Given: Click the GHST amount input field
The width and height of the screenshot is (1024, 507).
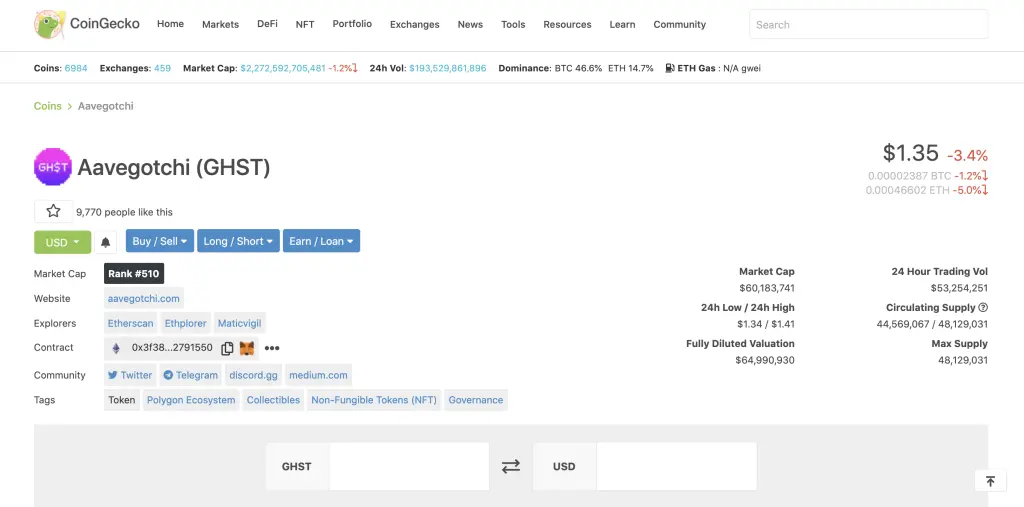Looking at the screenshot, I should pyautogui.click(x=409, y=466).
